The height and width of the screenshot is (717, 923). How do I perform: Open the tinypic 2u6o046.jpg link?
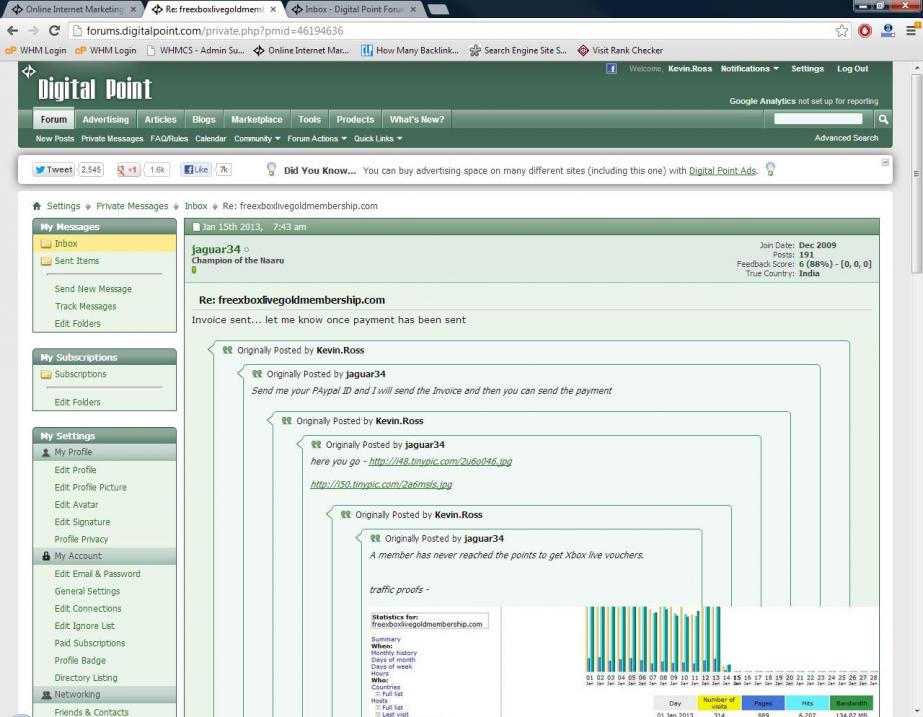(440, 462)
